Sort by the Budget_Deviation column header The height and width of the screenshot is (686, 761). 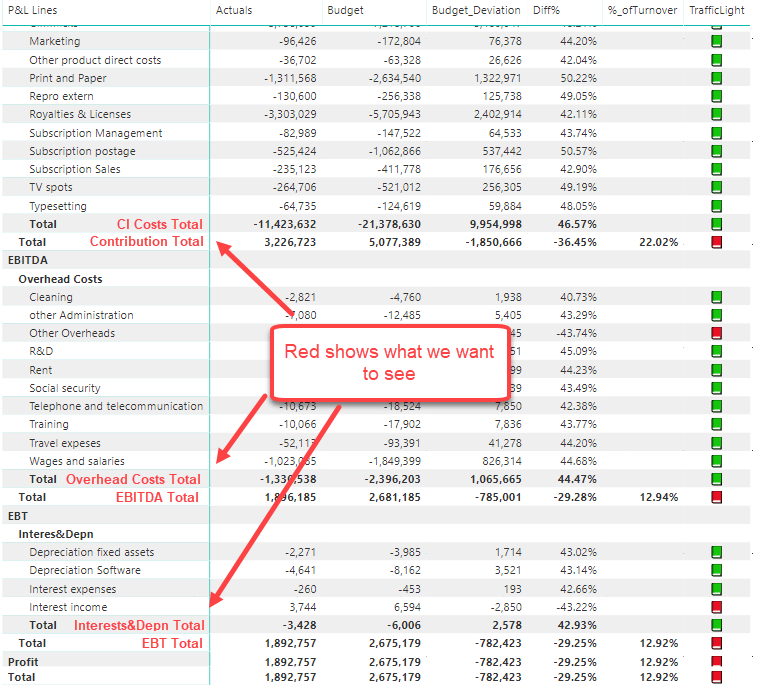click(476, 10)
